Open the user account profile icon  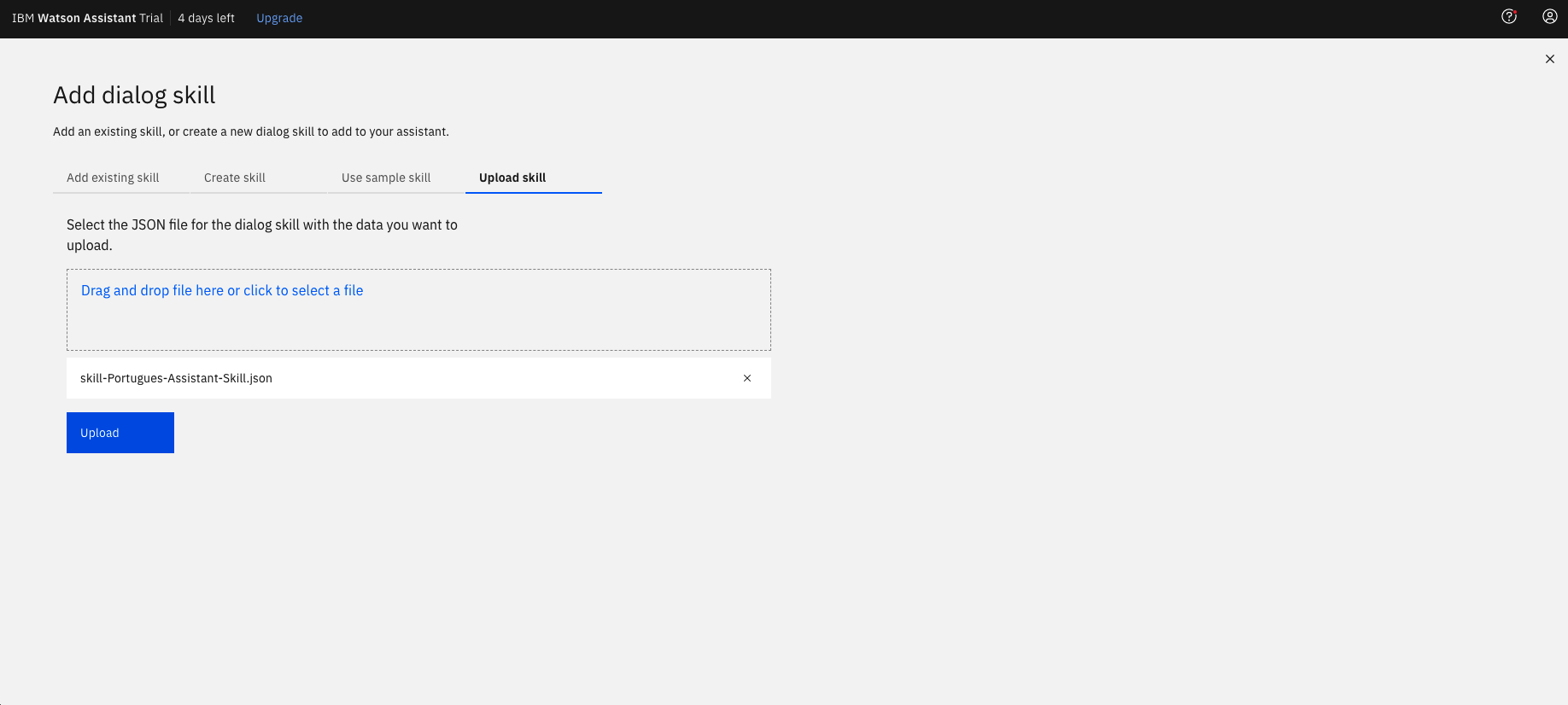coord(1549,16)
